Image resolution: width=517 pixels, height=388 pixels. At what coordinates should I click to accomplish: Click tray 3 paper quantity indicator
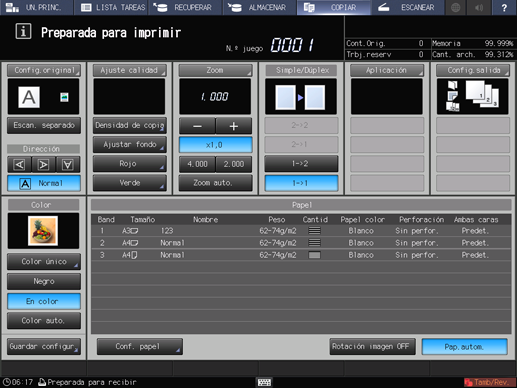pyautogui.click(x=314, y=255)
